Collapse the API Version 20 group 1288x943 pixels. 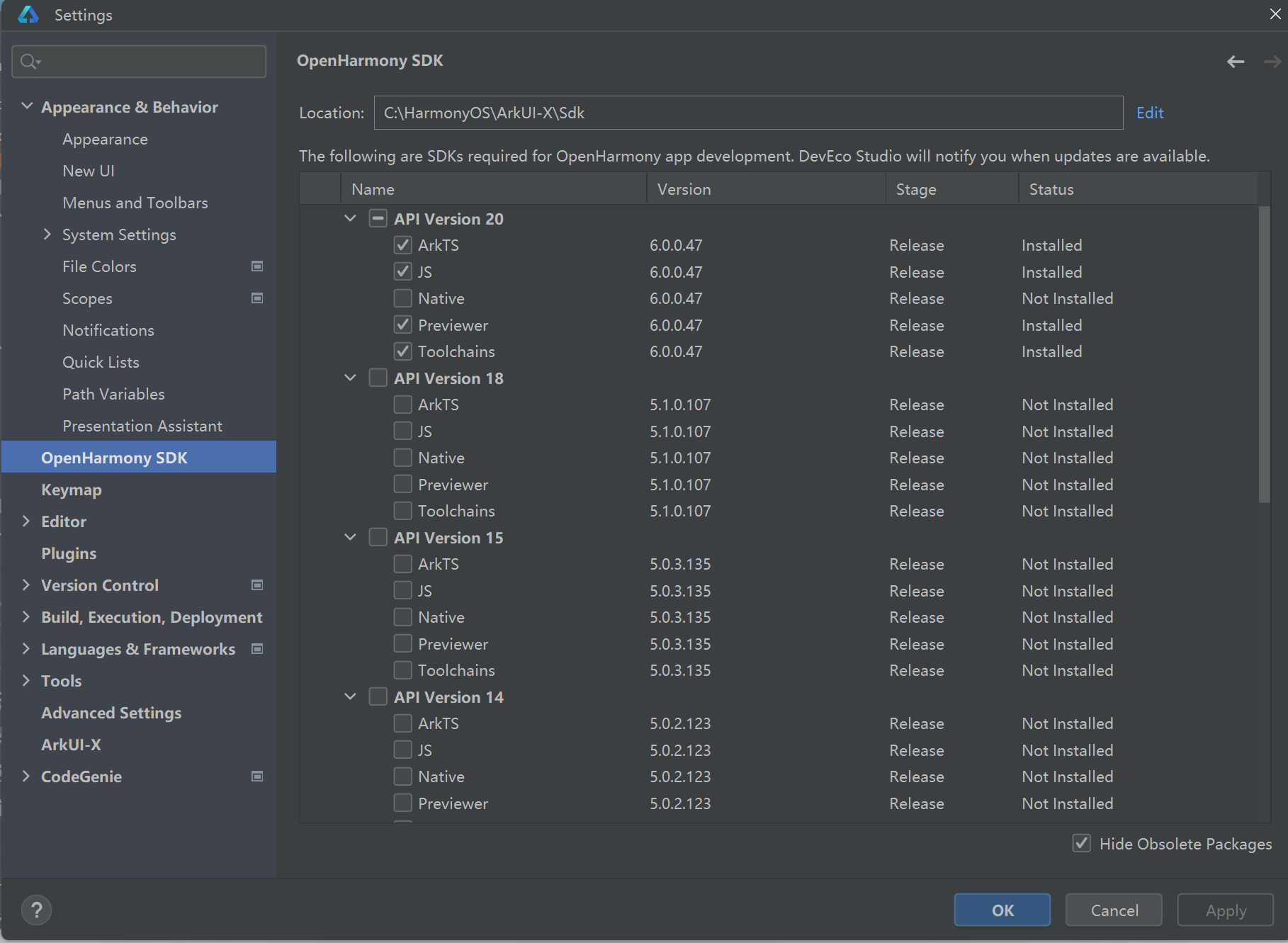coord(350,219)
